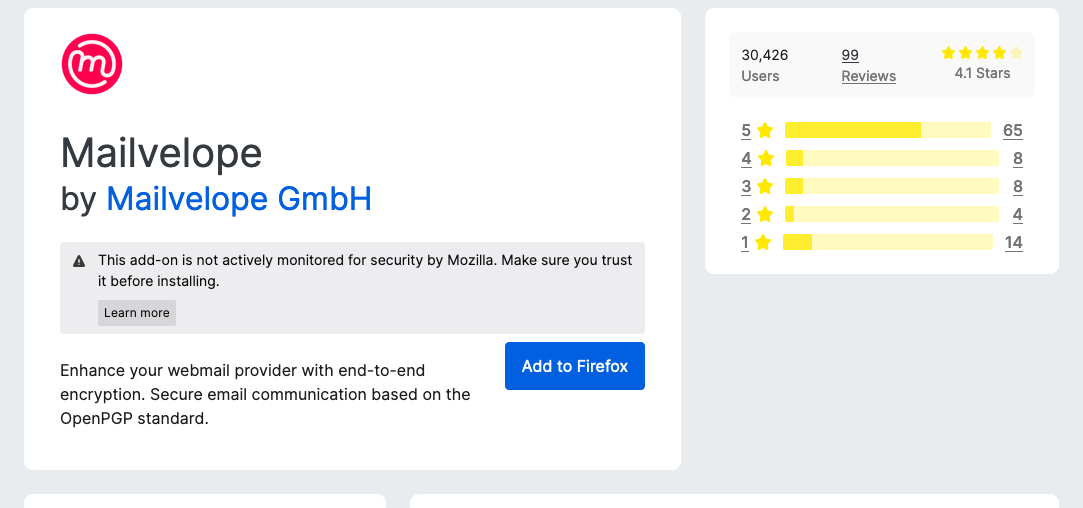Select the five-star rating bar
Image resolution: width=1083 pixels, height=508 pixels.
pos(888,130)
